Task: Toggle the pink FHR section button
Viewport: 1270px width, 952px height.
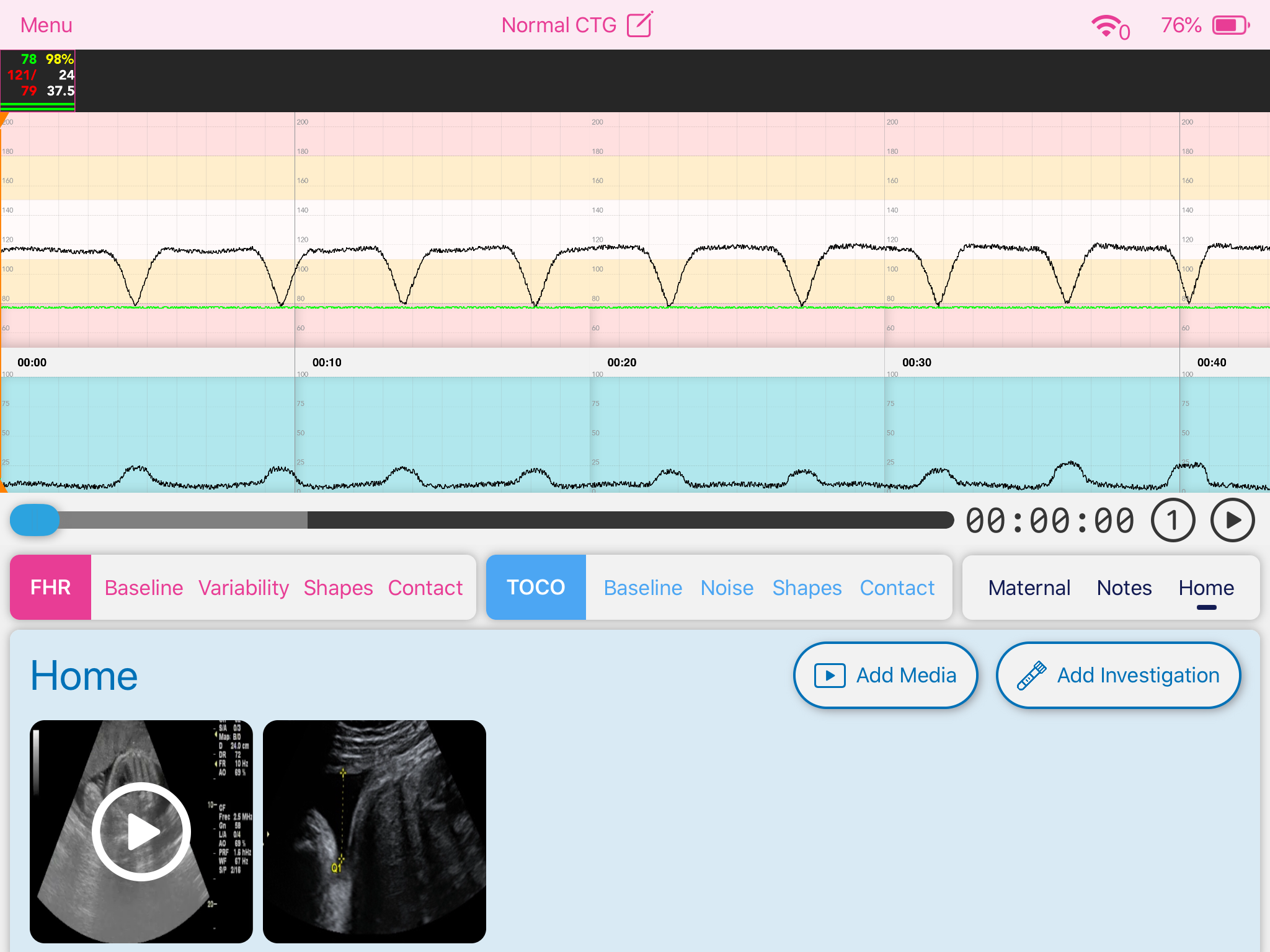Action: [51, 588]
